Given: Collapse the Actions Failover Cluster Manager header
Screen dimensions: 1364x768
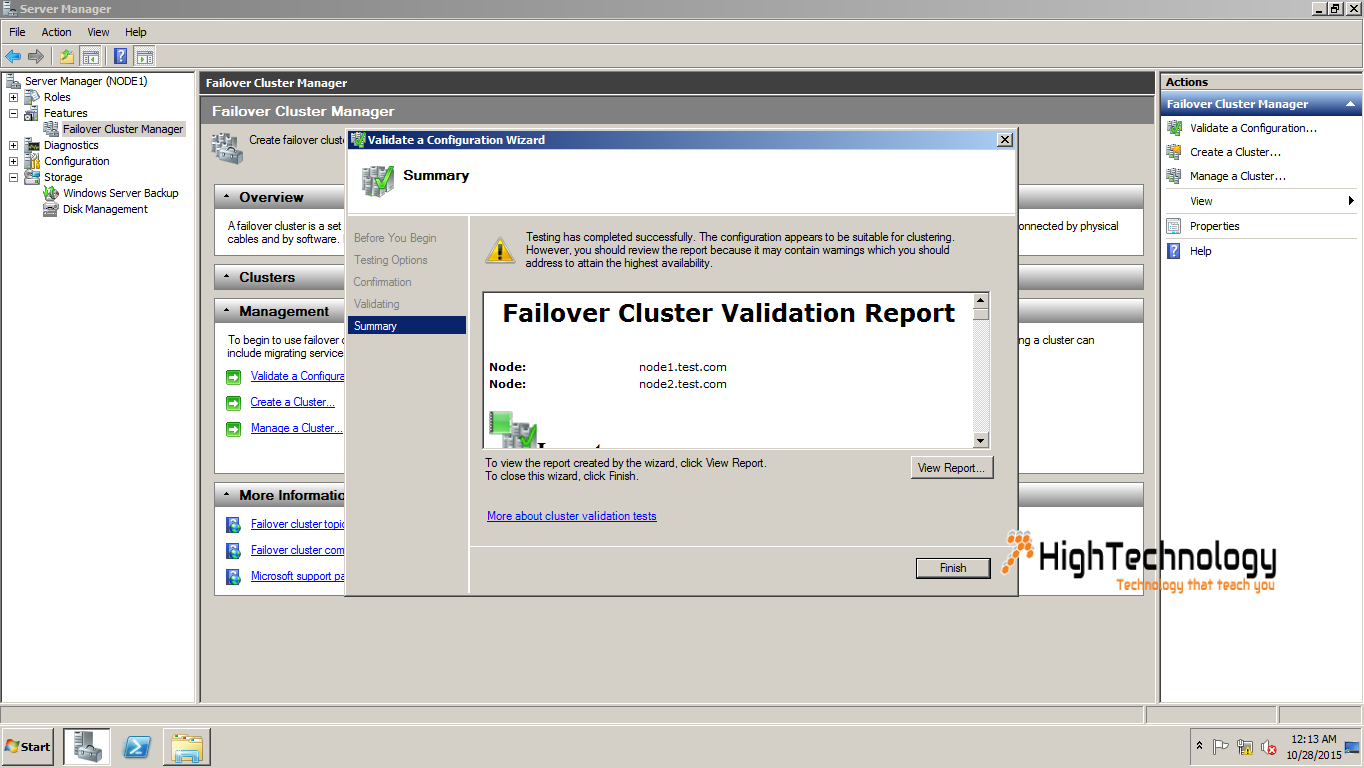Looking at the screenshot, I should pyautogui.click(x=1350, y=104).
